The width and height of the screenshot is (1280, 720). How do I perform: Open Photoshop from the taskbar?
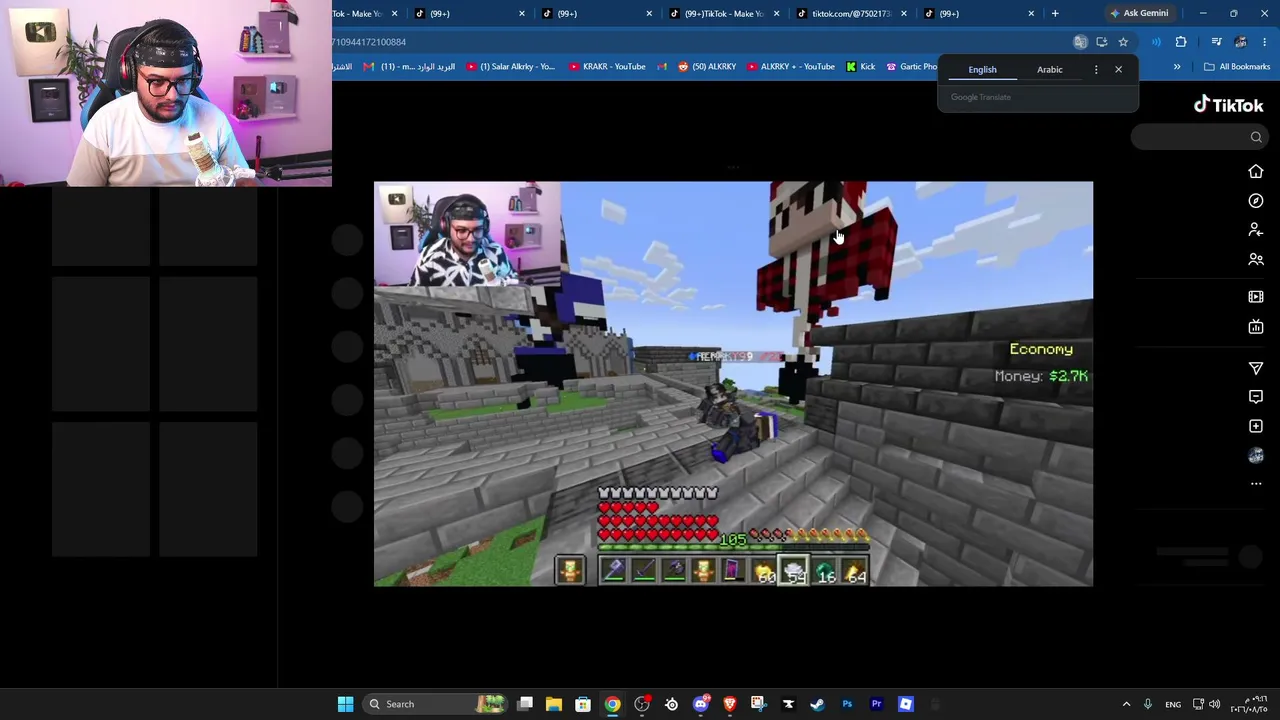(x=847, y=704)
